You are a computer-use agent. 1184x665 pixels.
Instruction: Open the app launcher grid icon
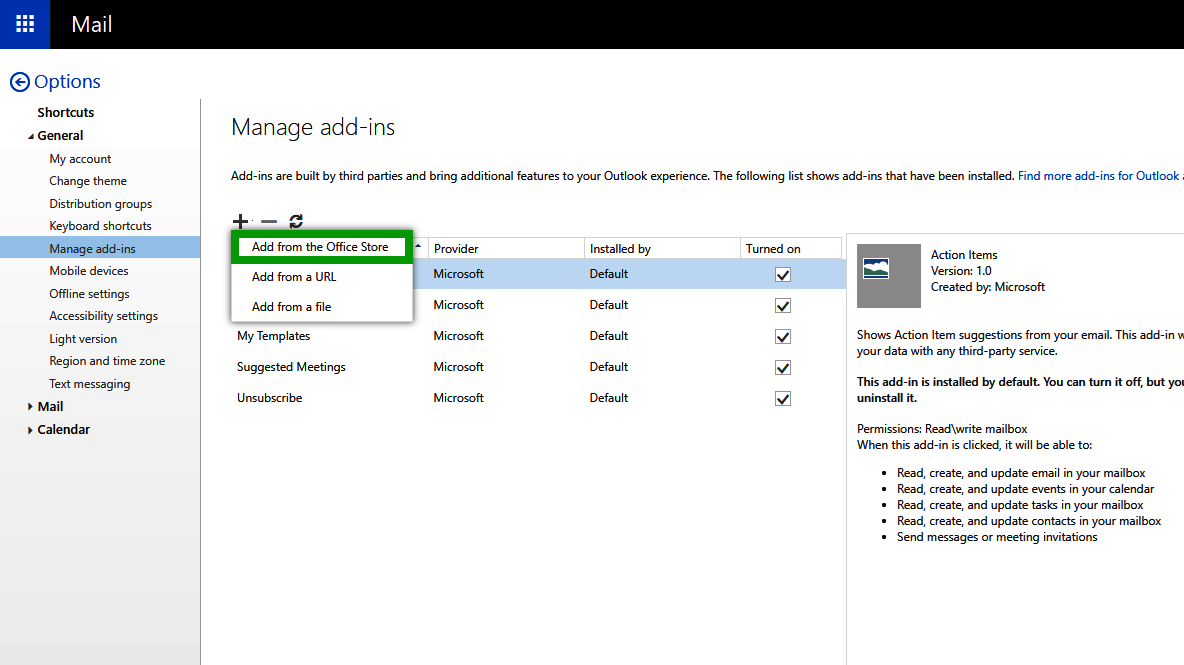23,24
